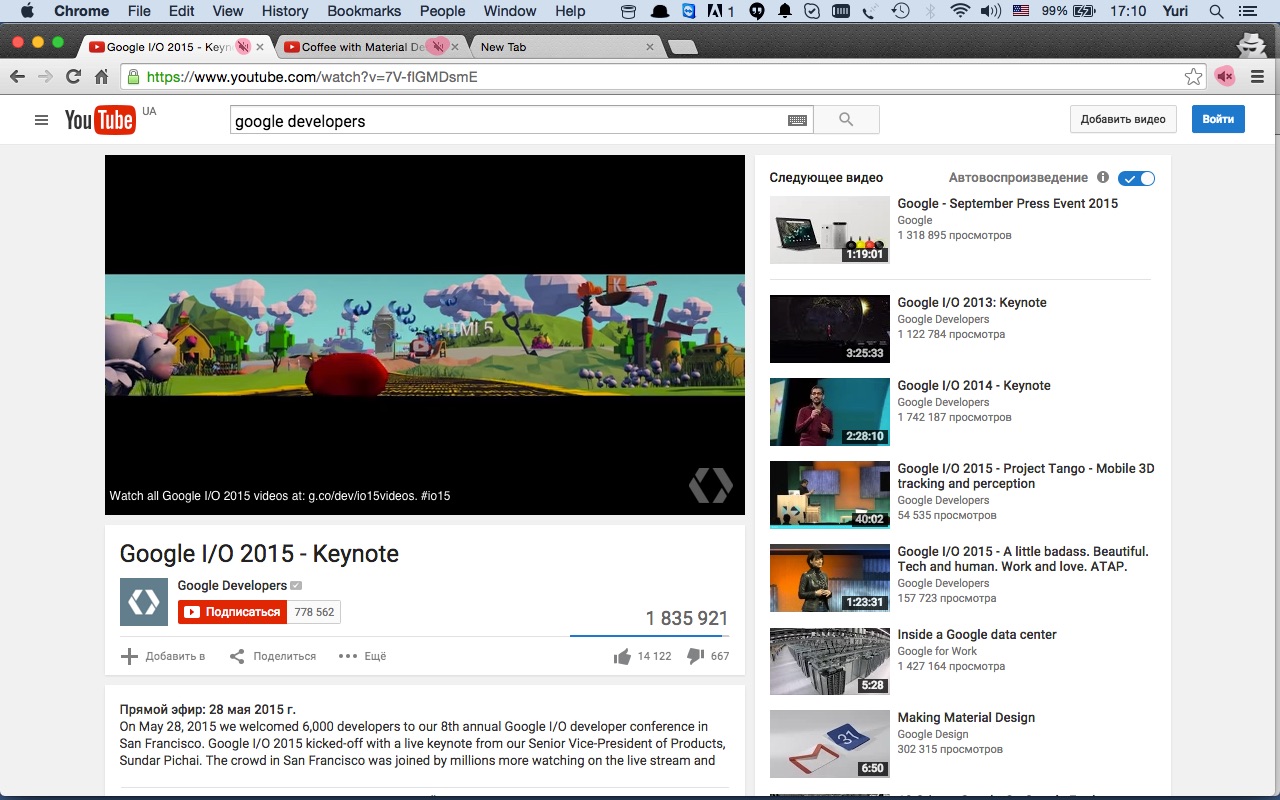Open the keyboard input source flag menu
Screen dimensions: 1280x800
[1021, 11]
